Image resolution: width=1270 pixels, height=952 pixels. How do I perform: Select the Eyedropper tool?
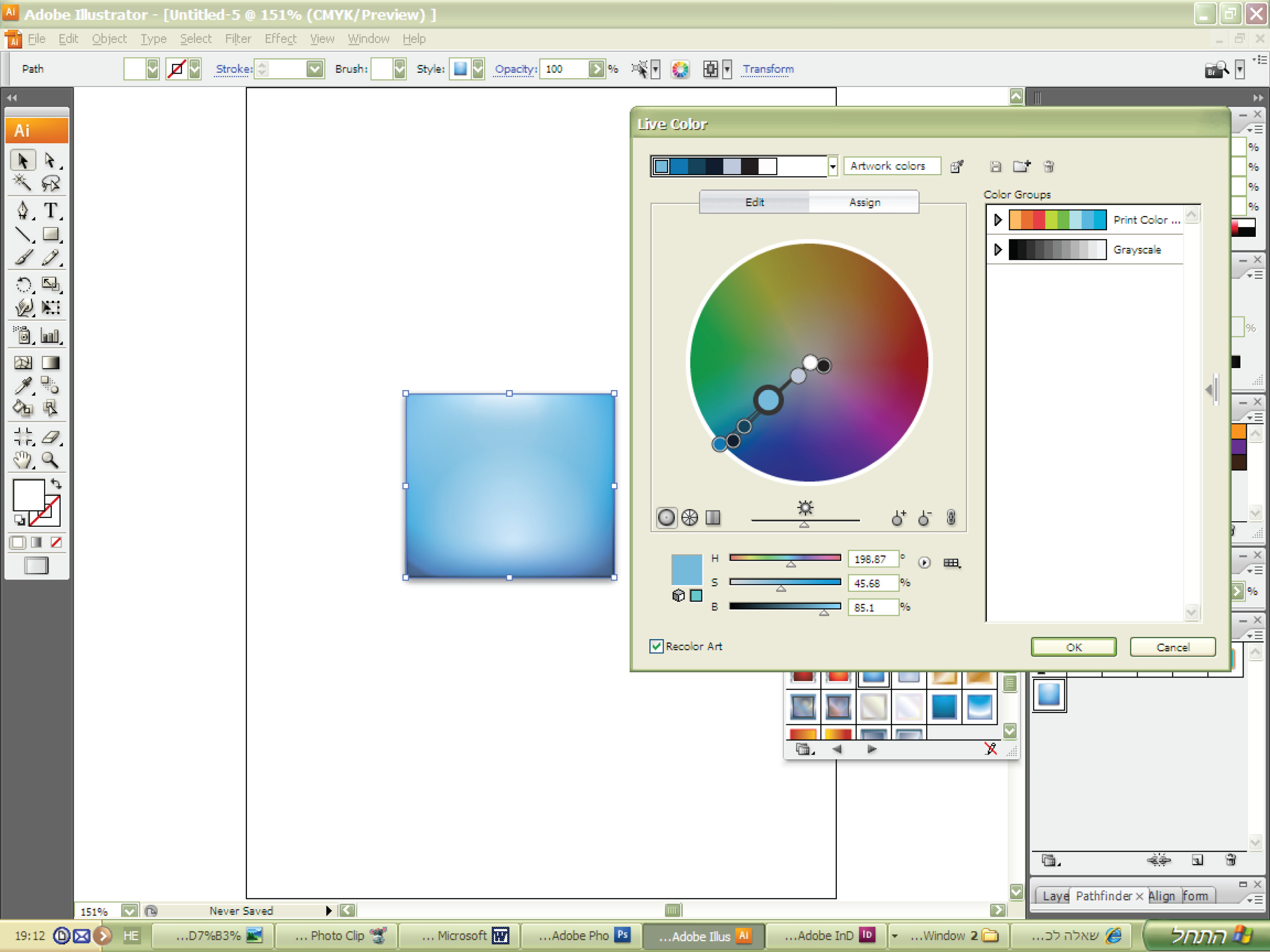click(x=22, y=386)
